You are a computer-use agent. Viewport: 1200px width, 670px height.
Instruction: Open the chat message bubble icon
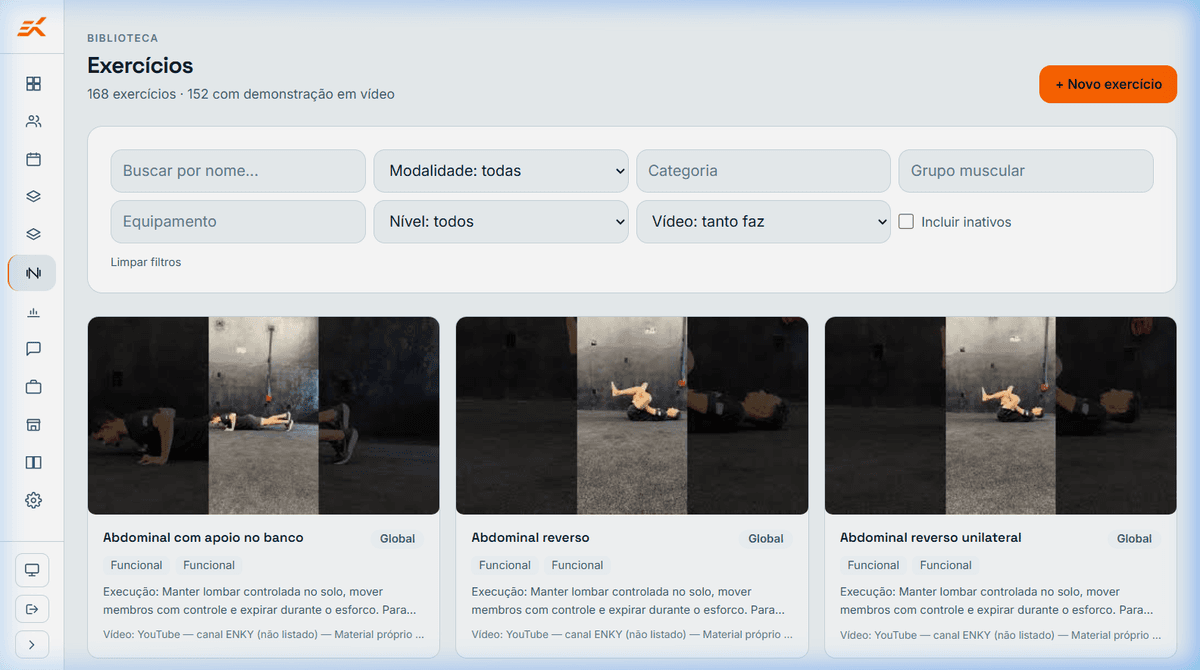pos(33,349)
